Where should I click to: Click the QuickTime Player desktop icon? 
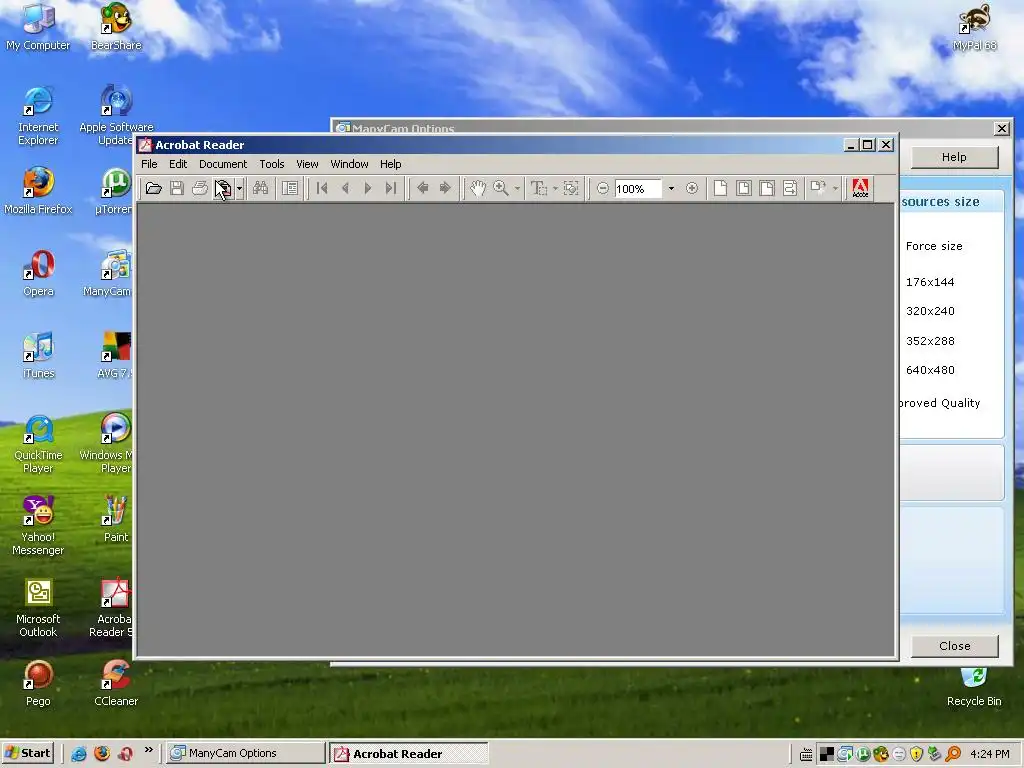pyautogui.click(x=38, y=444)
